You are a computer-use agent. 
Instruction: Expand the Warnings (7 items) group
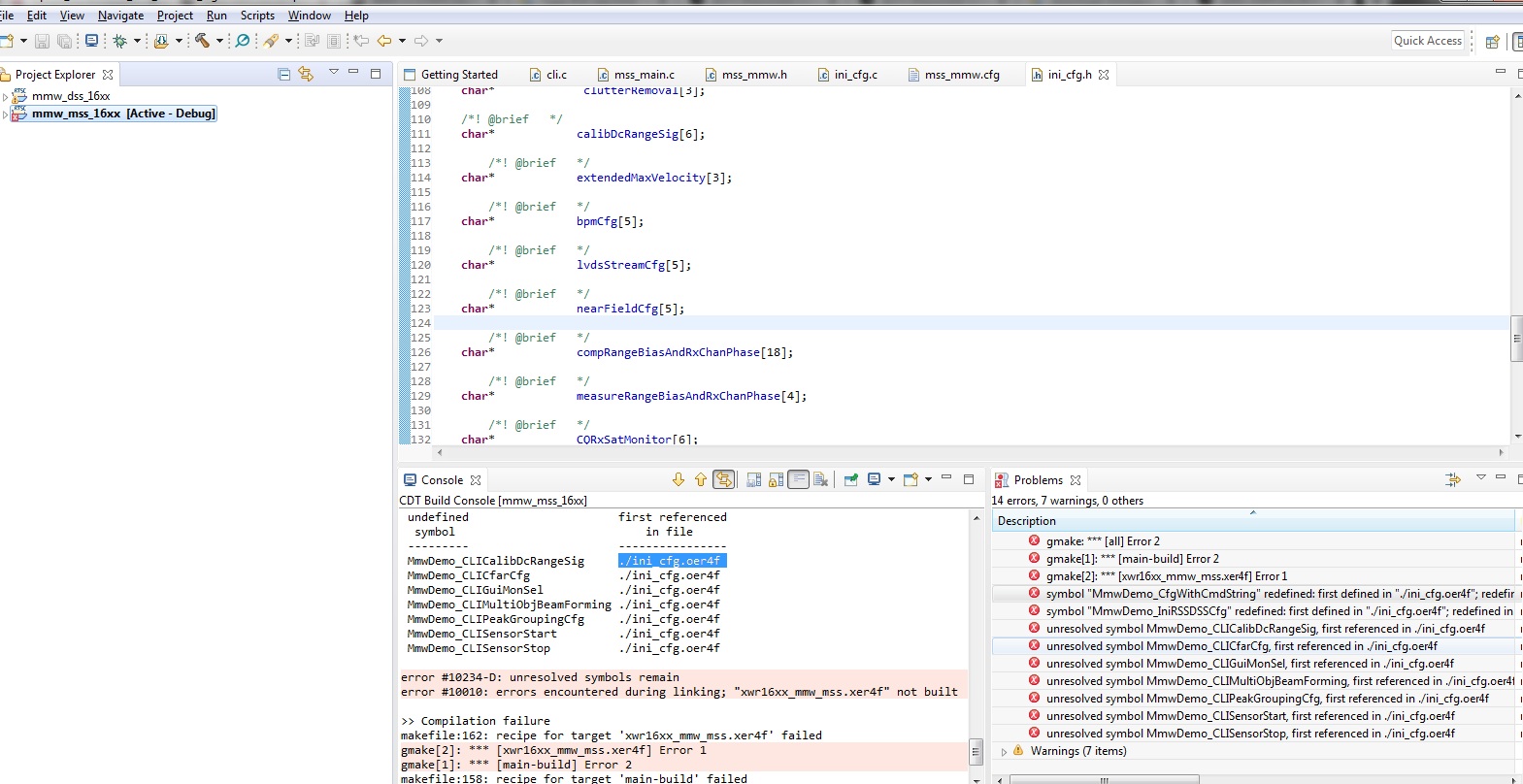(1004, 751)
